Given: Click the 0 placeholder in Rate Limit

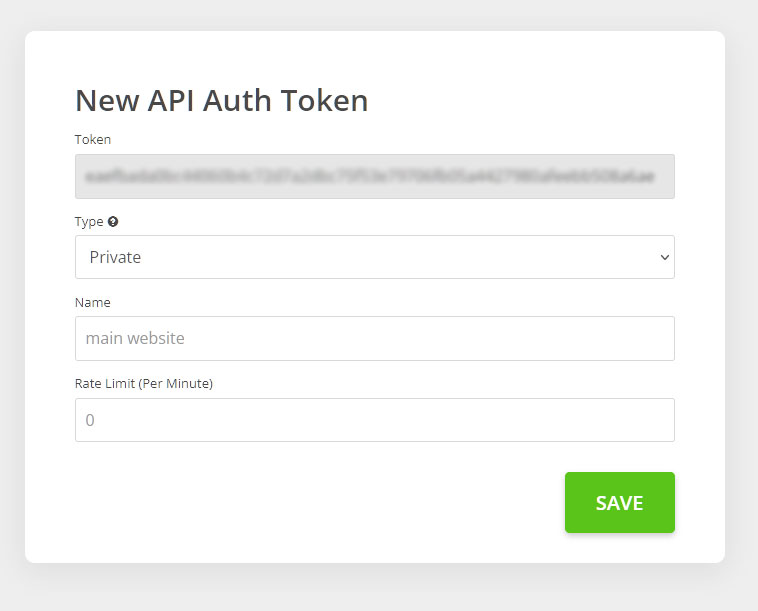Looking at the screenshot, I should point(90,420).
